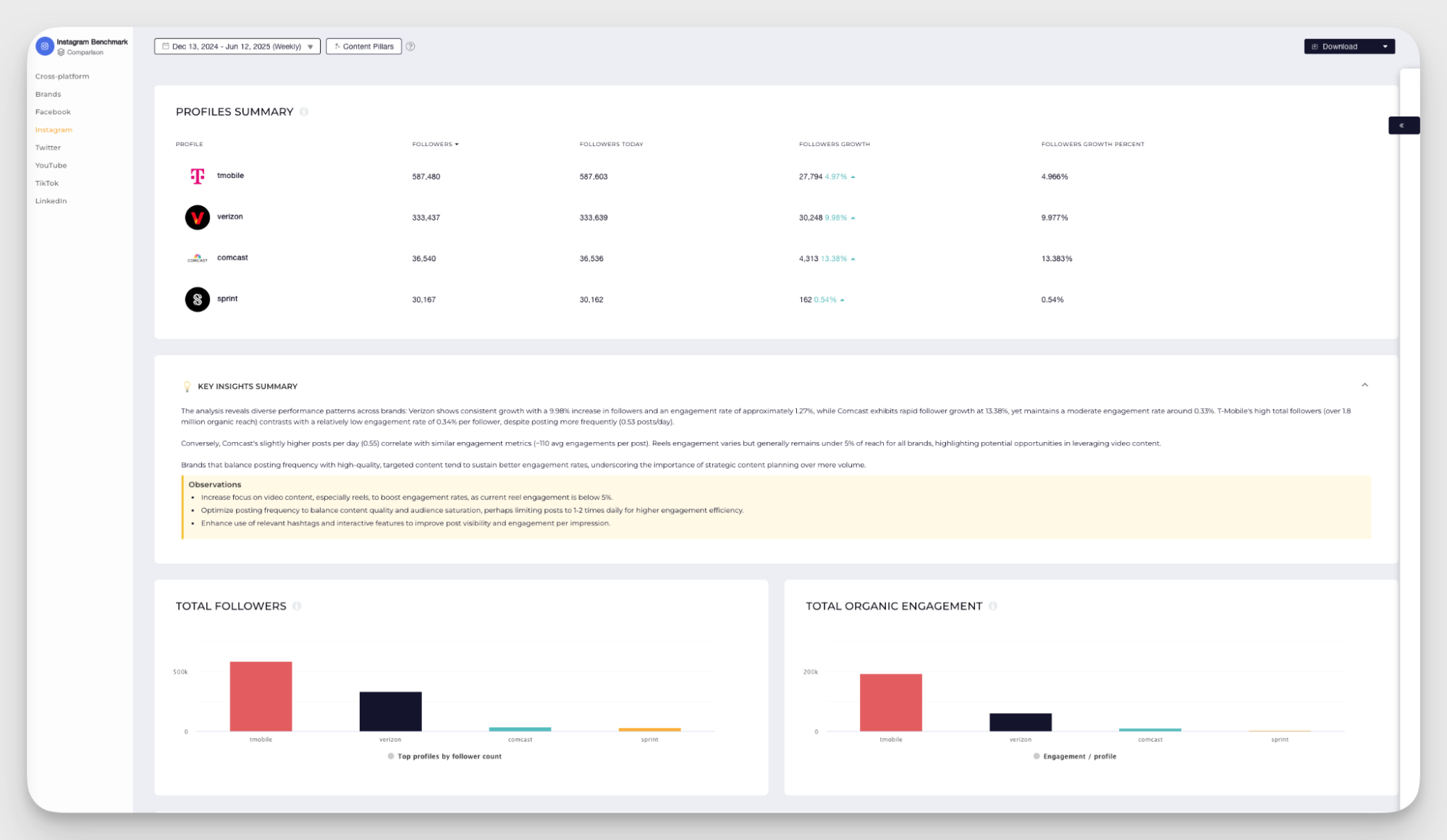1447x840 pixels.
Task: Click the sprint profile name
Action: click(227, 299)
